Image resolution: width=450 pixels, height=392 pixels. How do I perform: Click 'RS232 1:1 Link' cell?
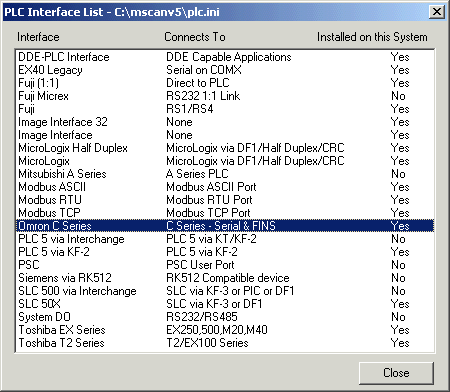click(203, 96)
